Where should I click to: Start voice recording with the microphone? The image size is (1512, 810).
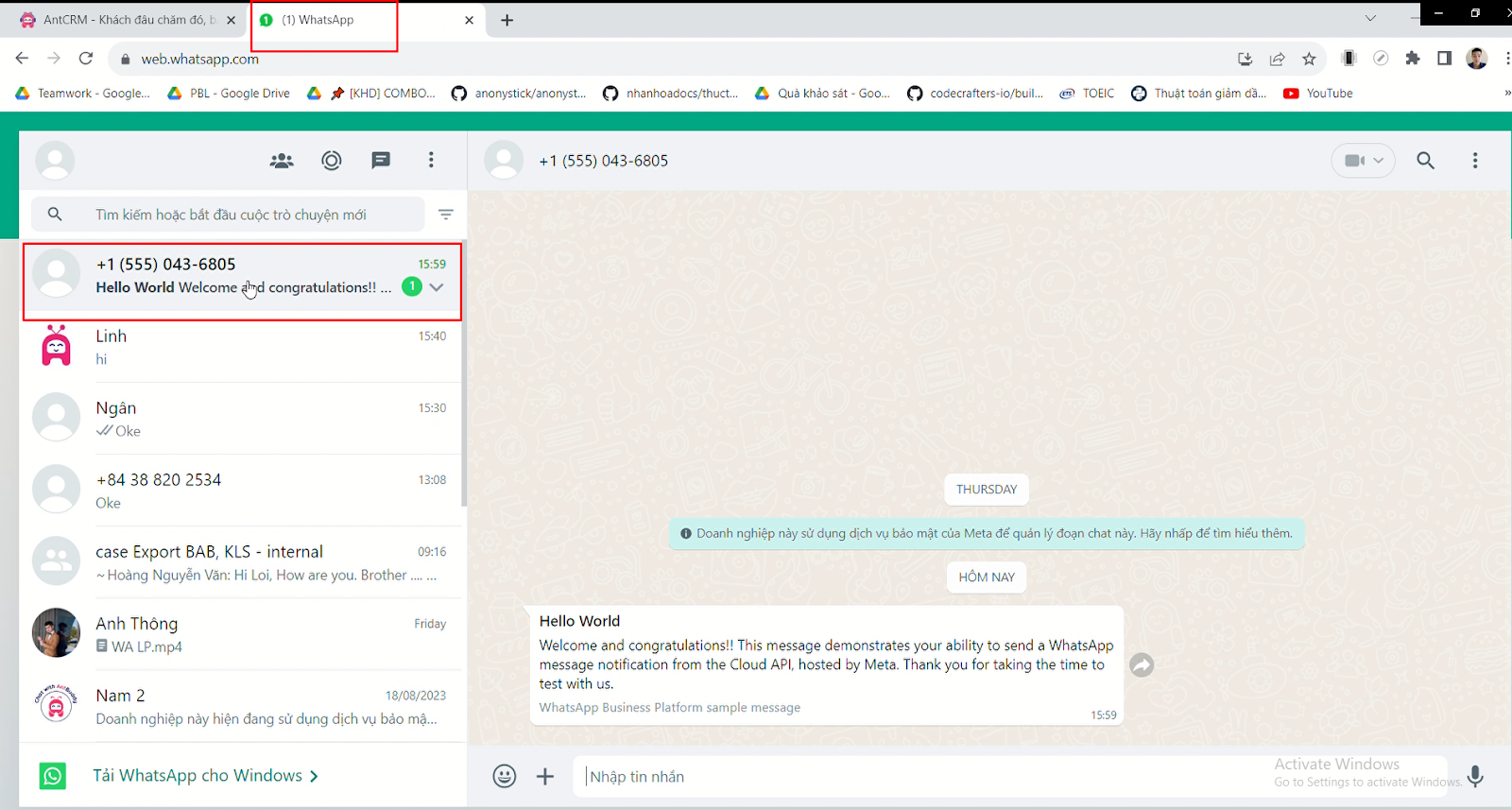click(1475, 776)
